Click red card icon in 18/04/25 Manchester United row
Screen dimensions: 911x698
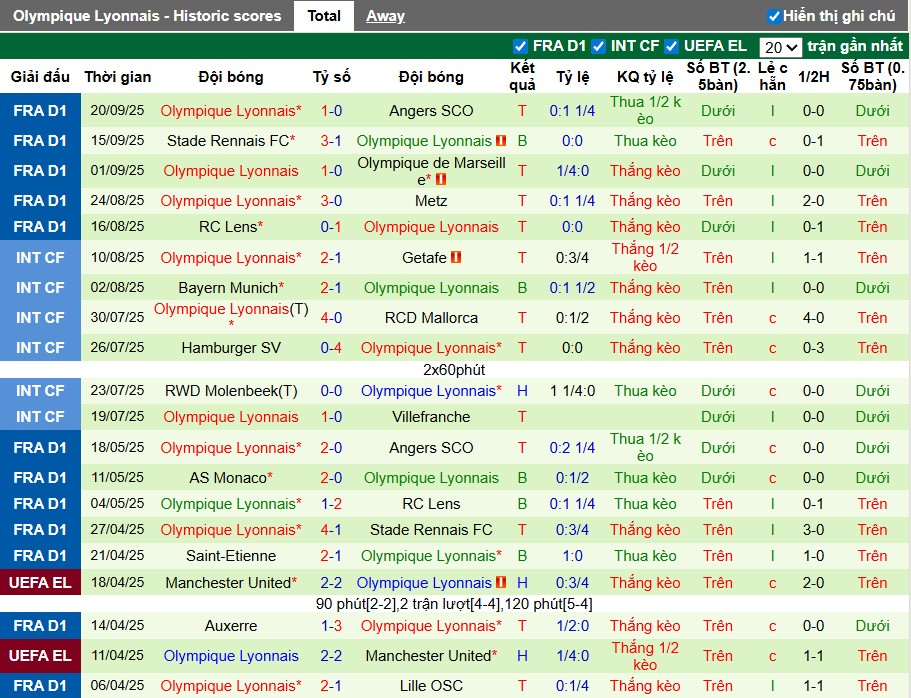click(x=501, y=583)
